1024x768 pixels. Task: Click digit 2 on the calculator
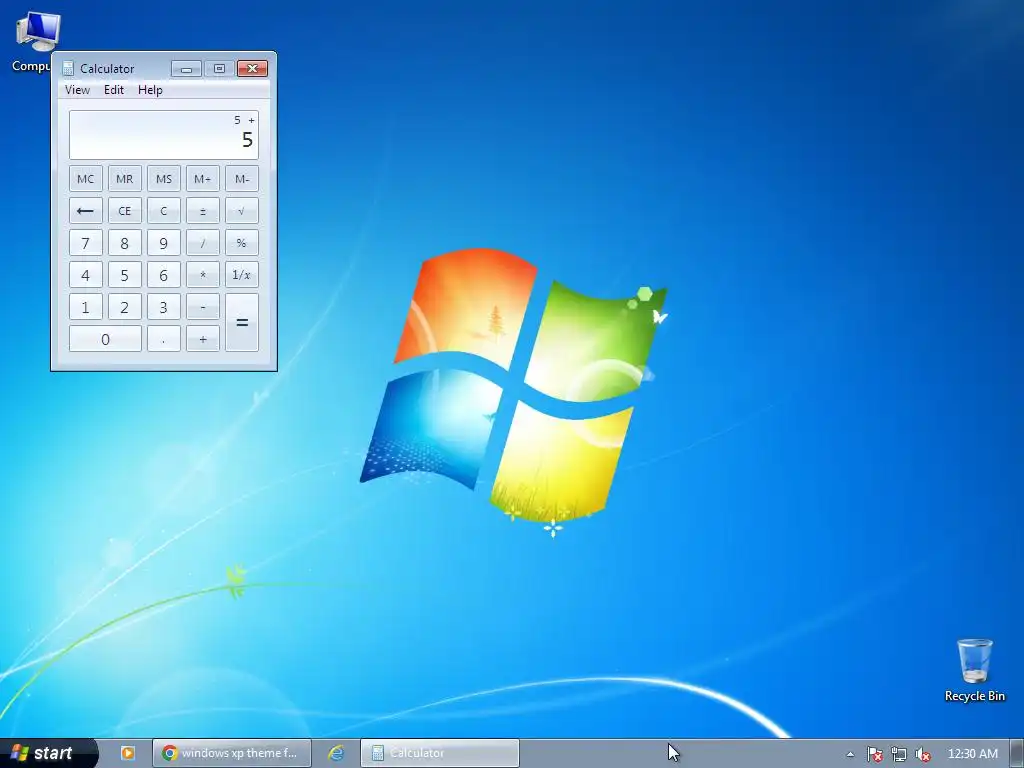pos(125,307)
